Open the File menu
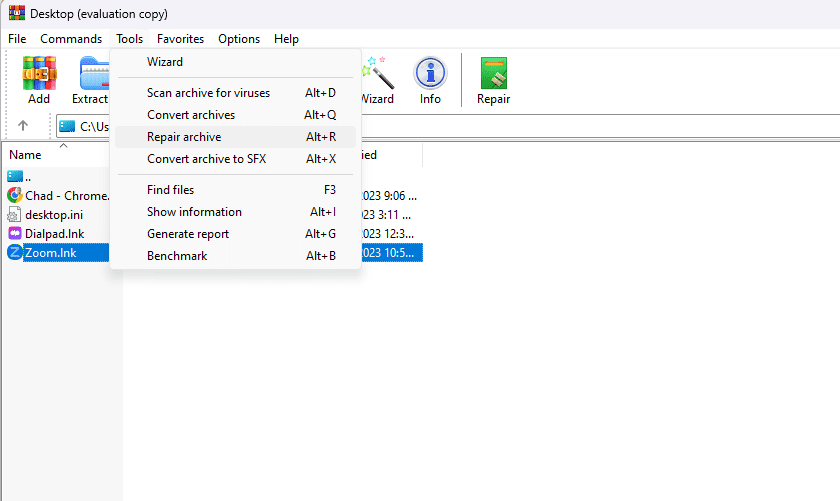 pyautogui.click(x=17, y=39)
